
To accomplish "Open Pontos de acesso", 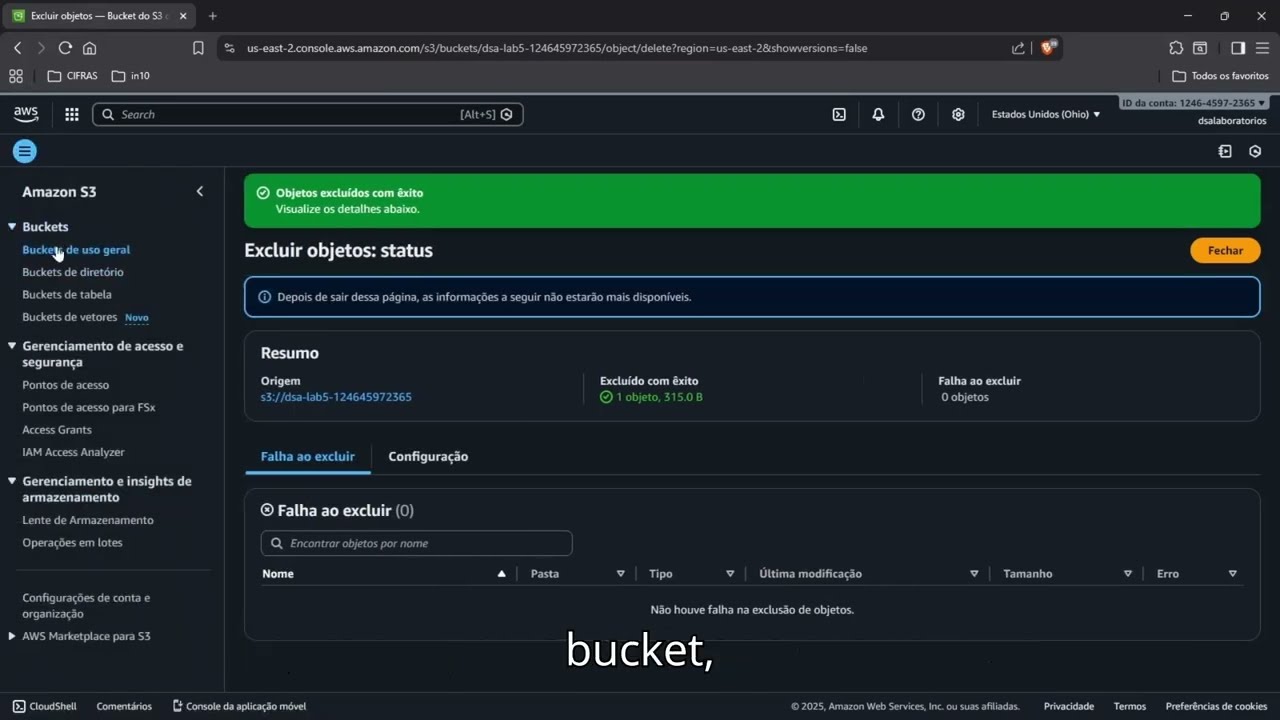I will [x=66, y=385].
